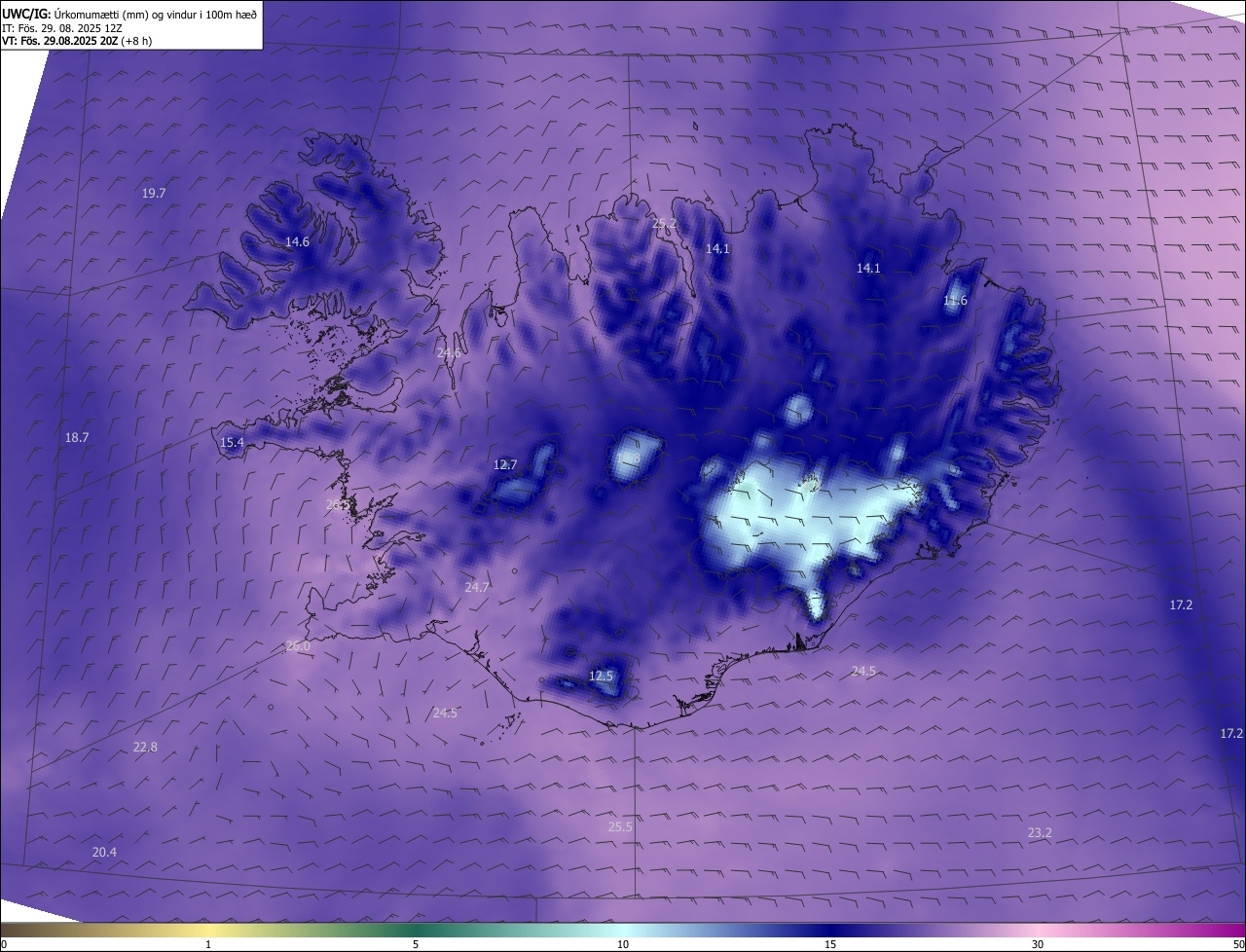The image size is (1246, 952).
Task: Click the 24.6 value label
Action: (449, 353)
